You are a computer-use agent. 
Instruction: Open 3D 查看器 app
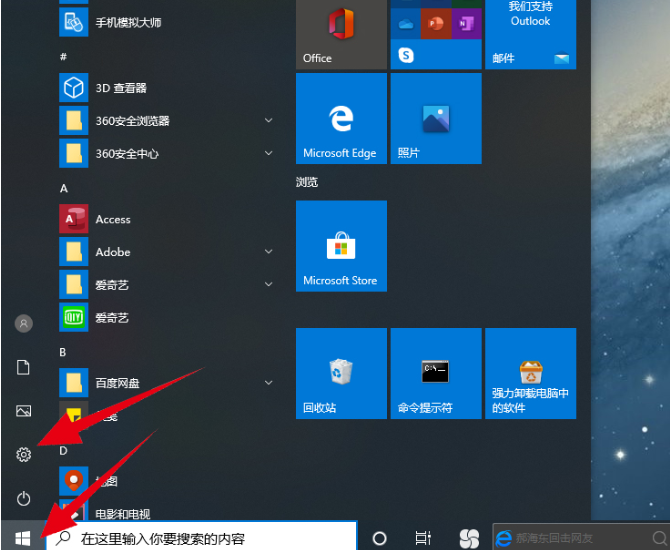pyautogui.click(x=166, y=88)
